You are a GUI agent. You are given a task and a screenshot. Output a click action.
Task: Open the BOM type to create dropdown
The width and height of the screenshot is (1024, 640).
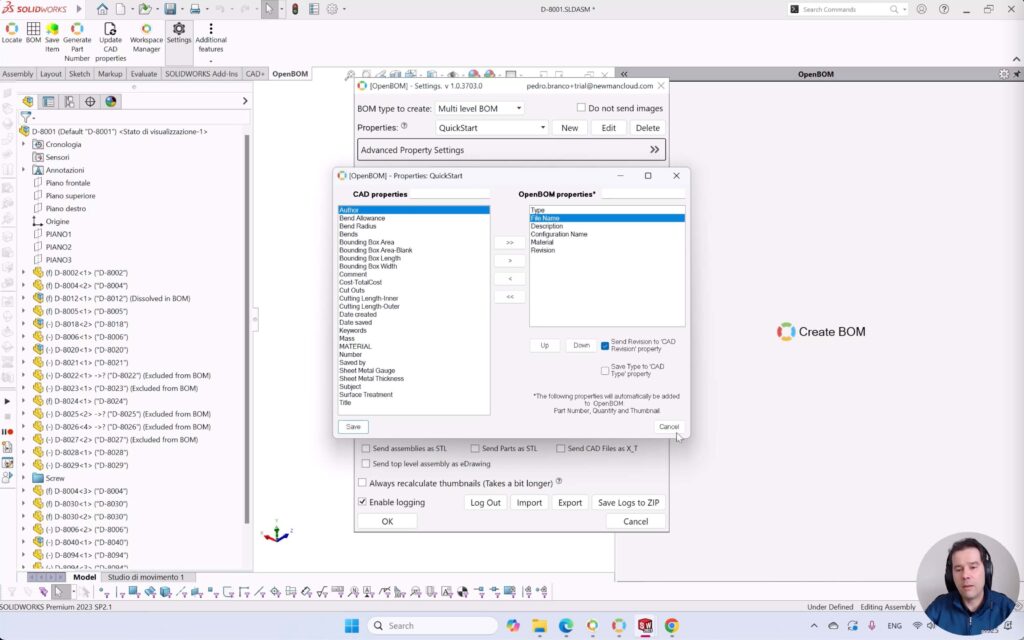479,108
